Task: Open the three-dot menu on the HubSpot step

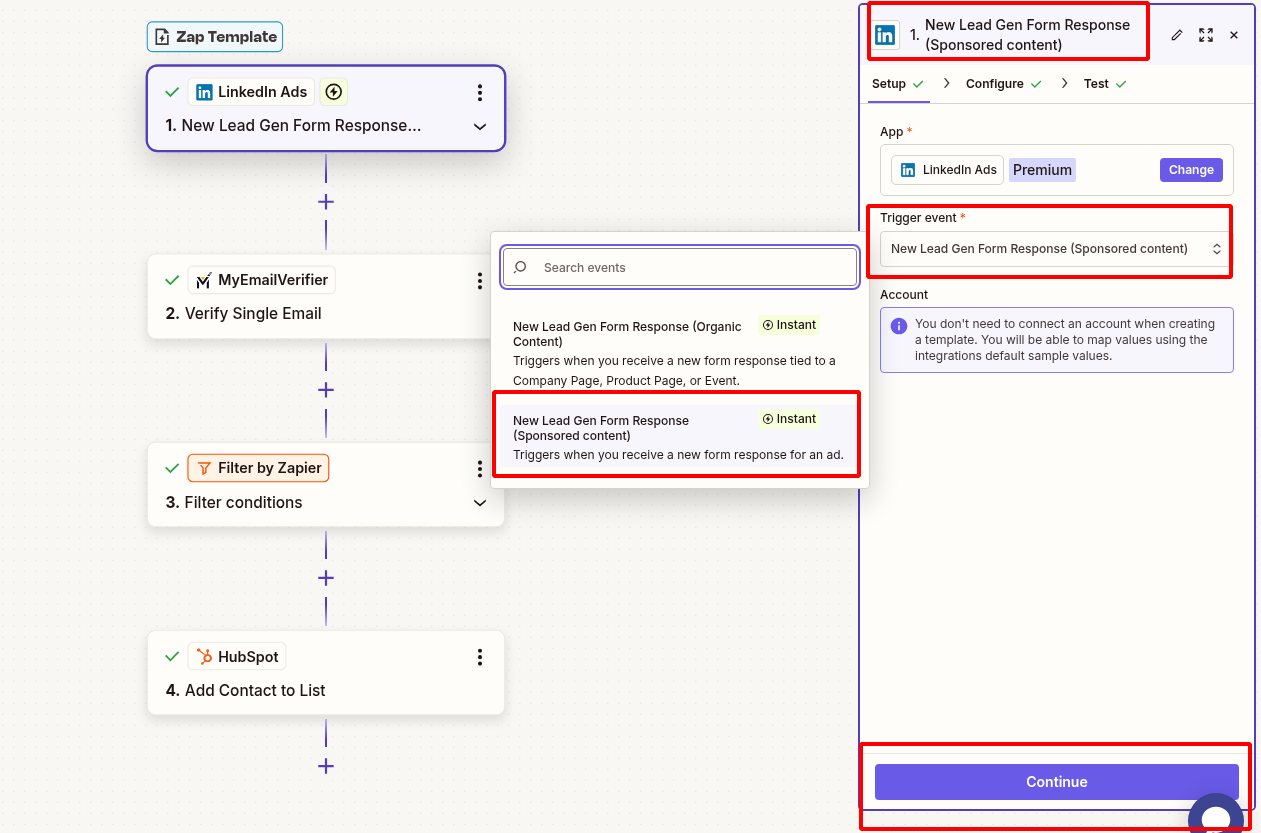Action: (480, 657)
